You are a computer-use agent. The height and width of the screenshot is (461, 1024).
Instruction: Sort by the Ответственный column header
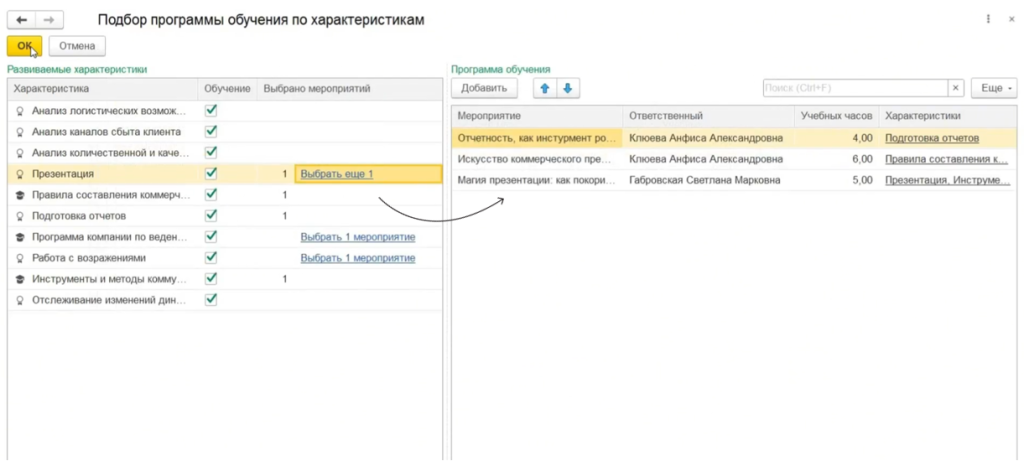click(x=708, y=116)
